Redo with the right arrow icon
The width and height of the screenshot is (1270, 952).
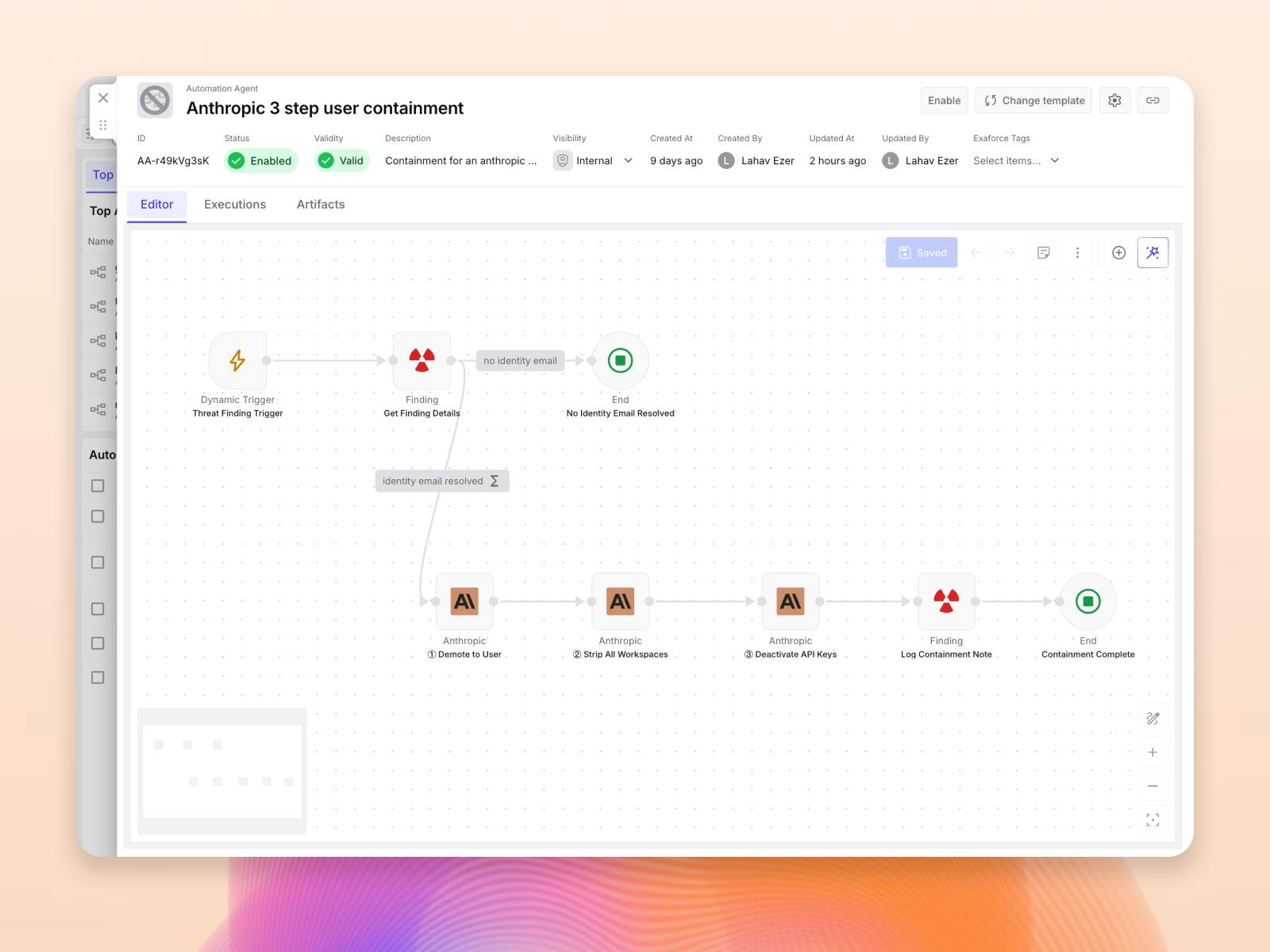pyautogui.click(x=1010, y=253)
